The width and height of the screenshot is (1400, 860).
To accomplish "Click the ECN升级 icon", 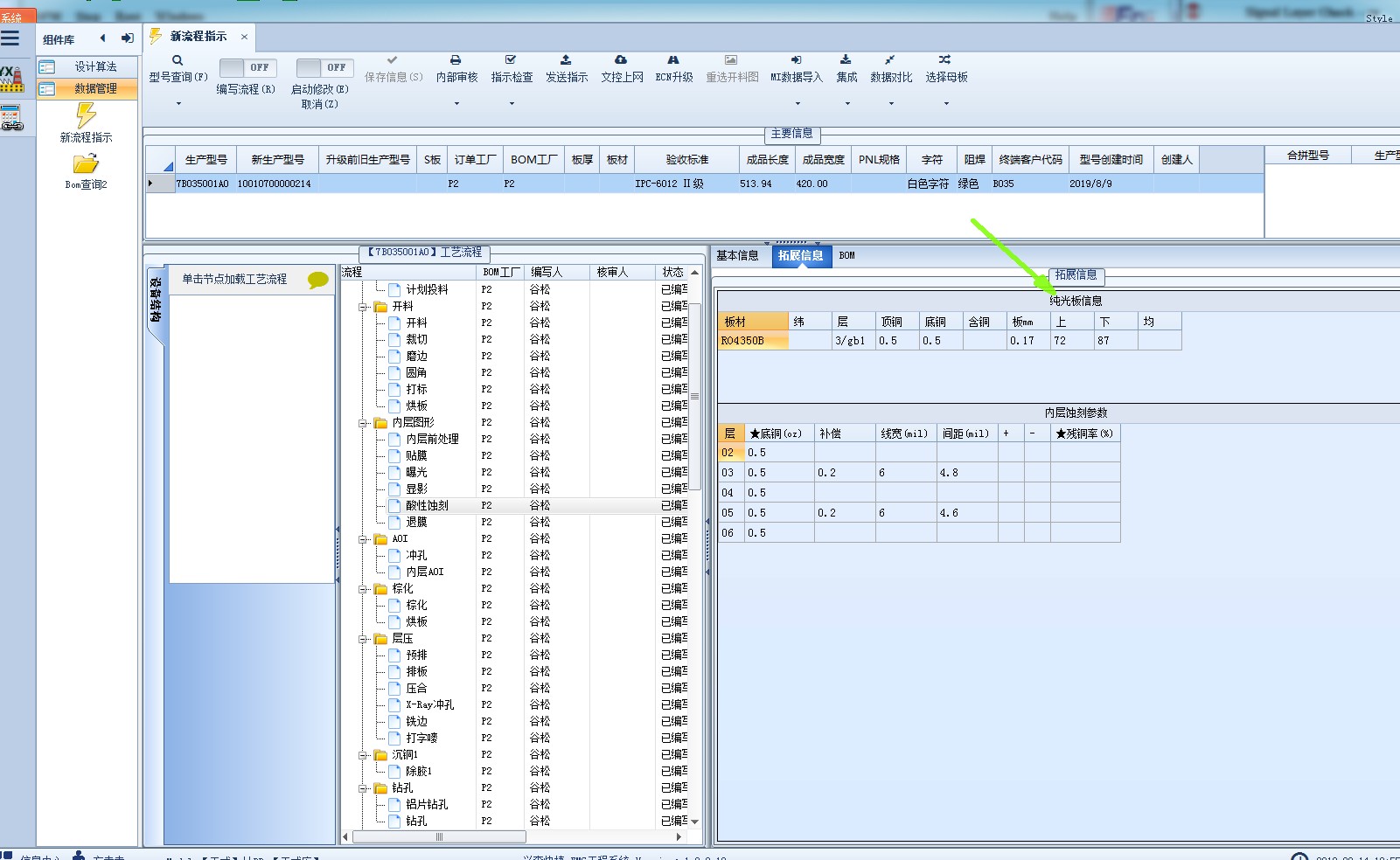I will click(x=673, y=60).
